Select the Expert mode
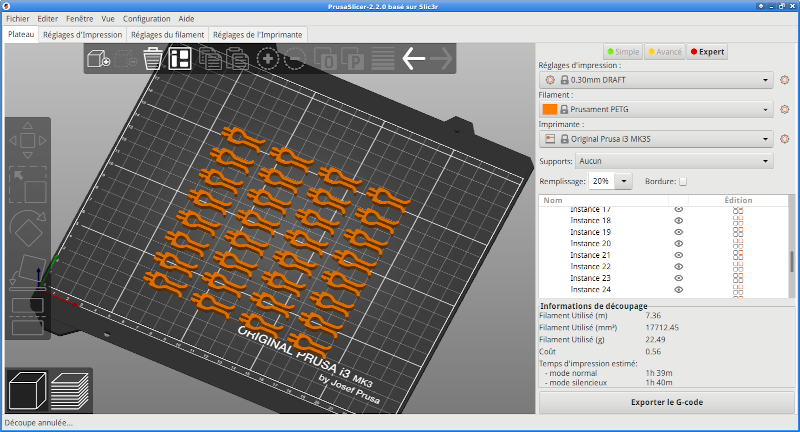 tap(707, 52)
